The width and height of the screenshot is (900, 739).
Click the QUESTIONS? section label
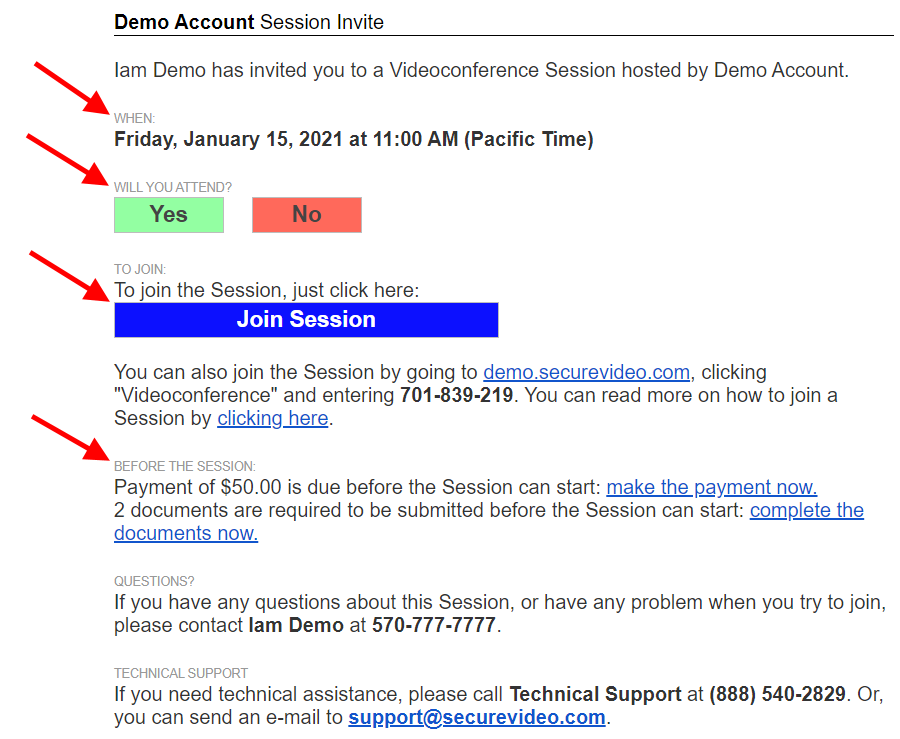[154, 581]
